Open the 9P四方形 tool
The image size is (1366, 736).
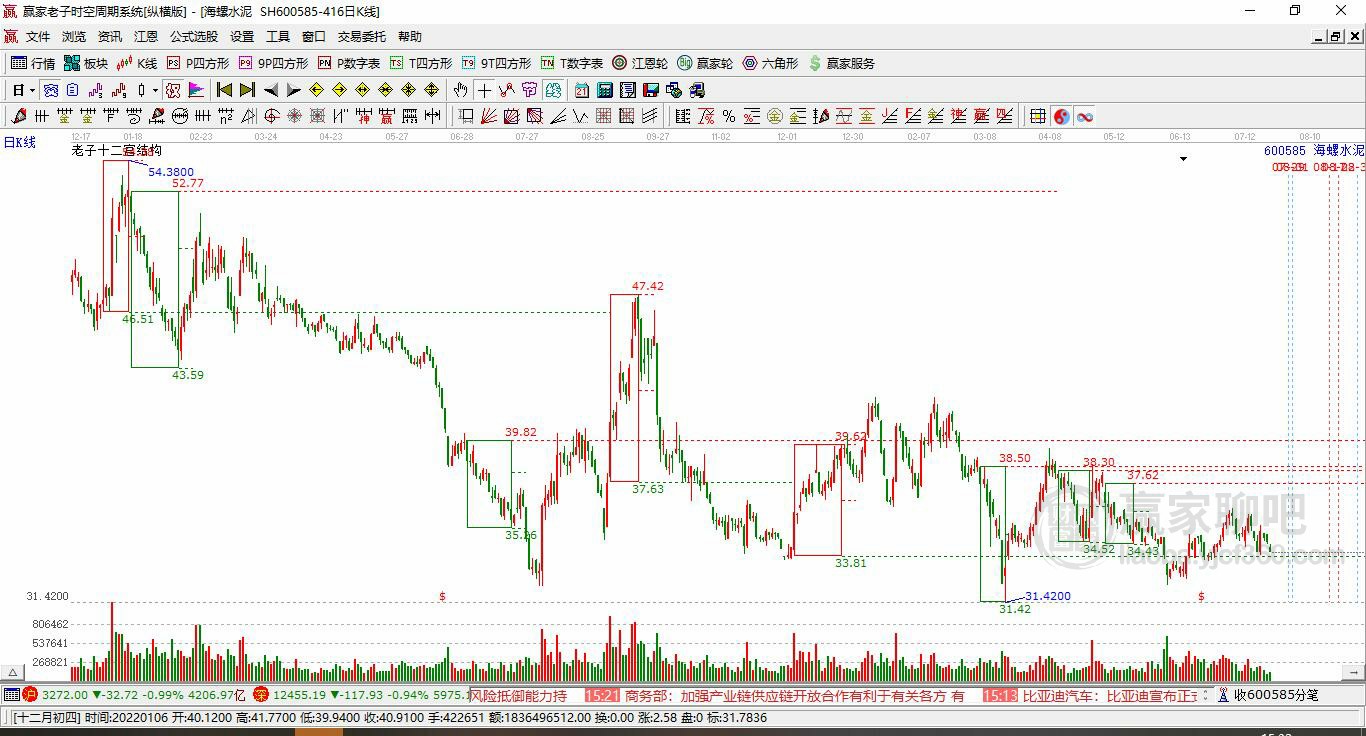pos(272,63)
